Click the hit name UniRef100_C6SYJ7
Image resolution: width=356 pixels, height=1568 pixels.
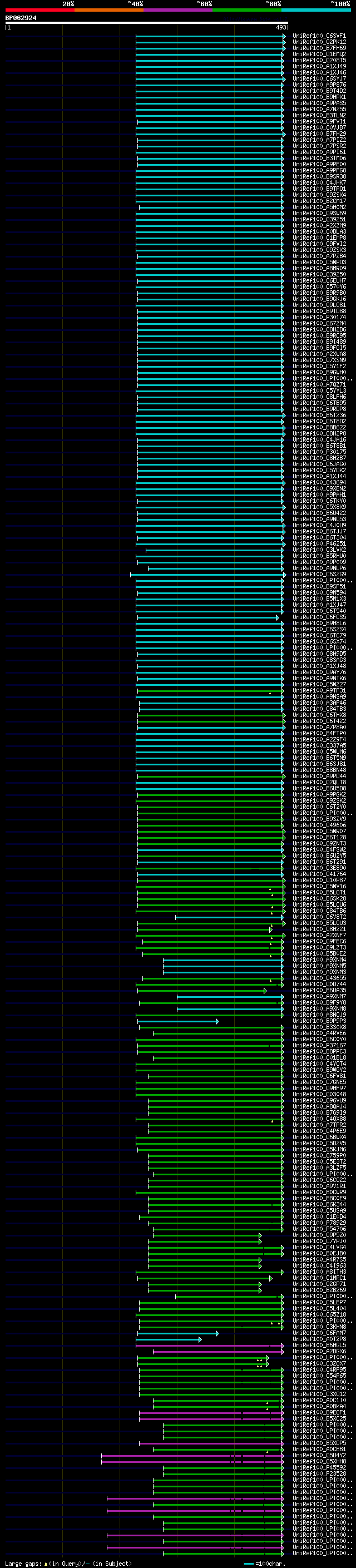click(x=319, y=78)
